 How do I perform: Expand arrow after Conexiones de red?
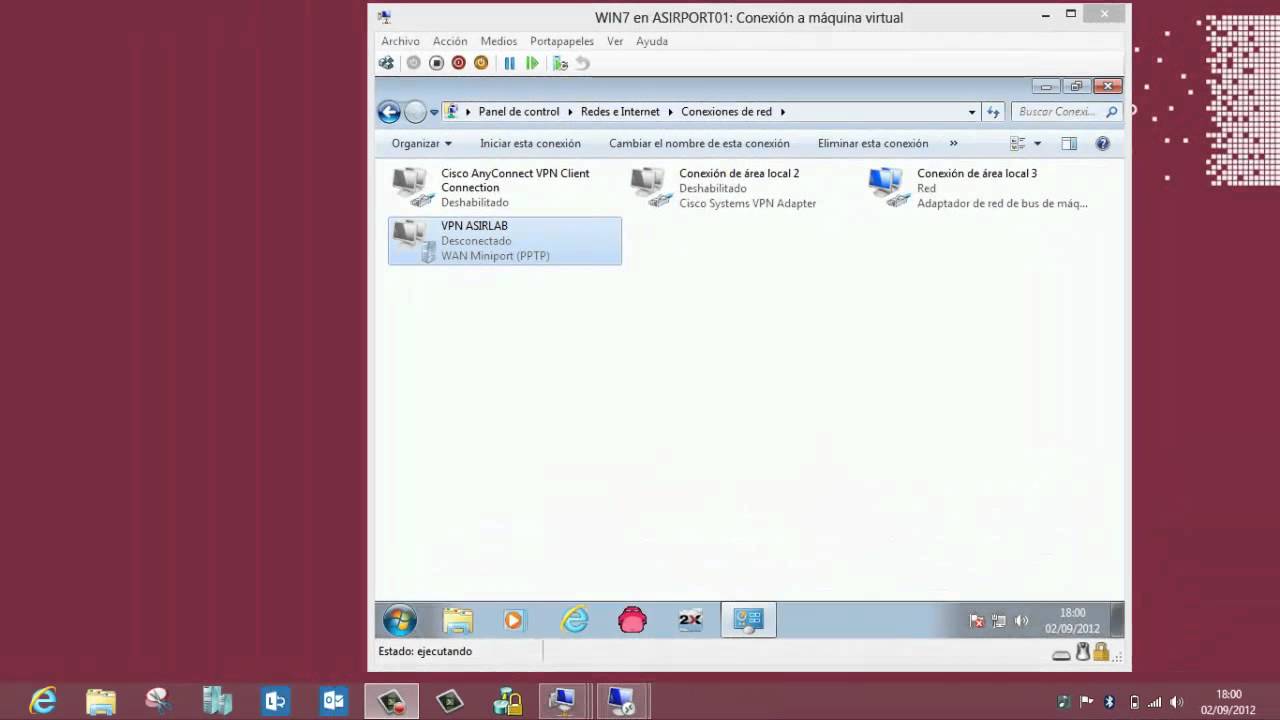[x=783, y=112]
